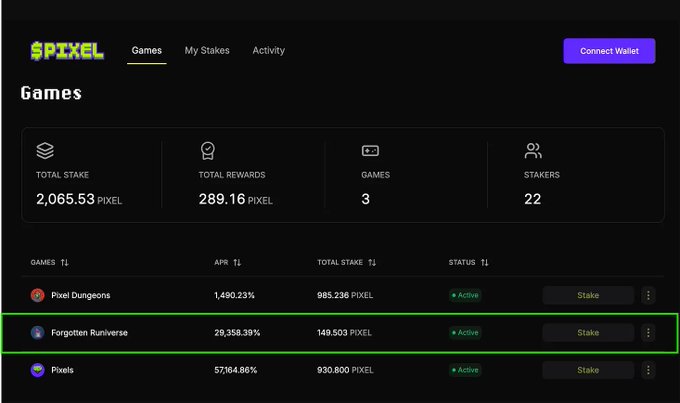Sort the table by Total Stake arrows
The image size is (680, 403).
point(372,262)
